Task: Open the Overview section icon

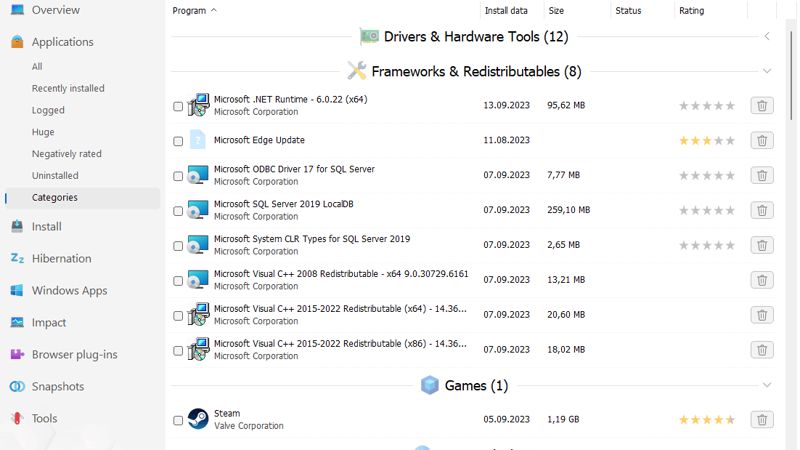Action: click(x=17, y=10)
